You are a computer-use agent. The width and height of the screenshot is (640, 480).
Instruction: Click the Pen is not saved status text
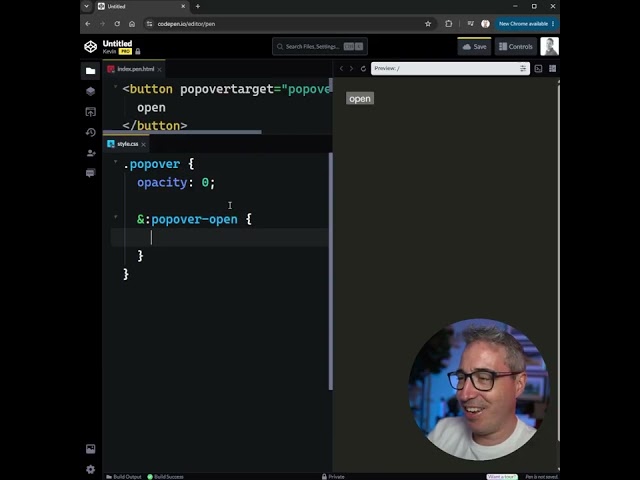pyautogui.click(x=541, y=477)
